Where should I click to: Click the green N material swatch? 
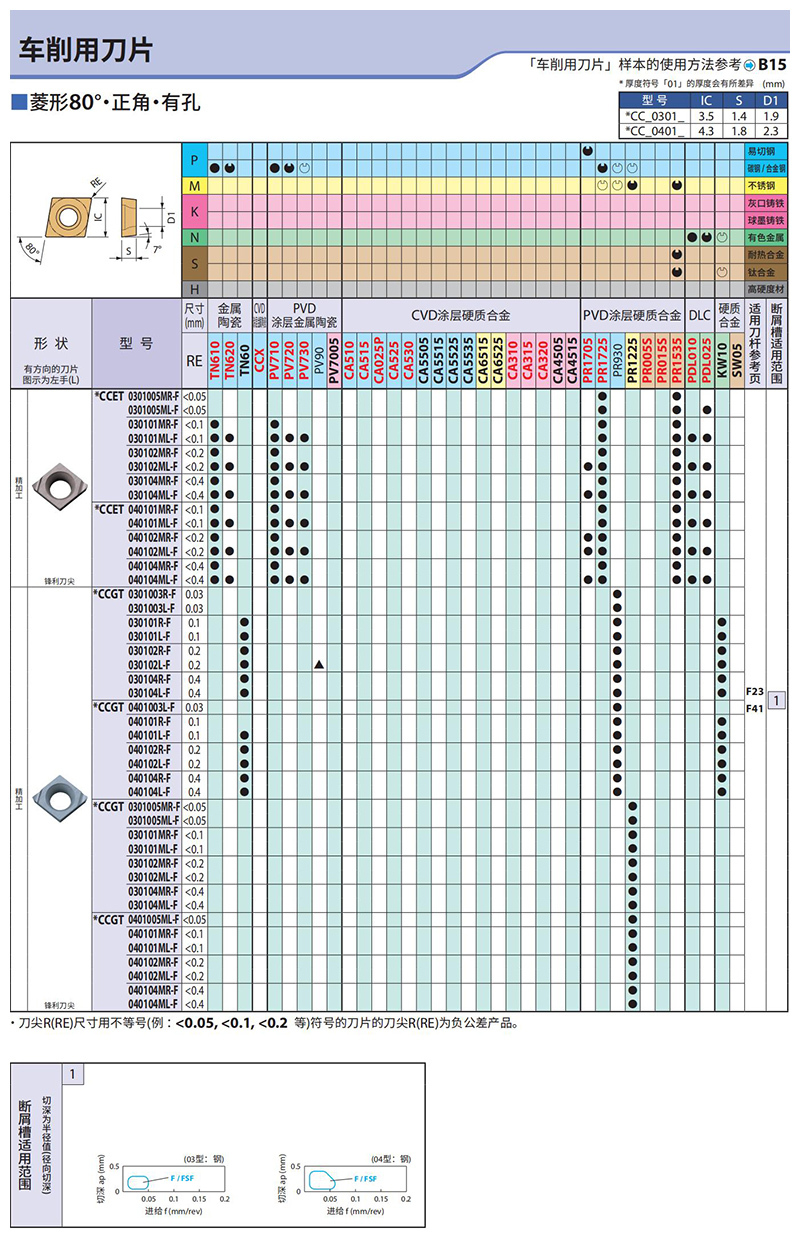coord(194,237)
